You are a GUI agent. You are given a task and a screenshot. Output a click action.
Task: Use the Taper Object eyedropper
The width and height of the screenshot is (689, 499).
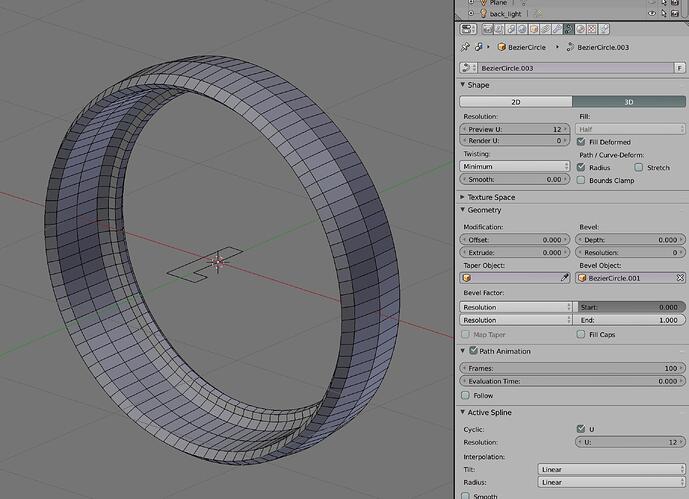pyautogui.click(x=565, y=278)
